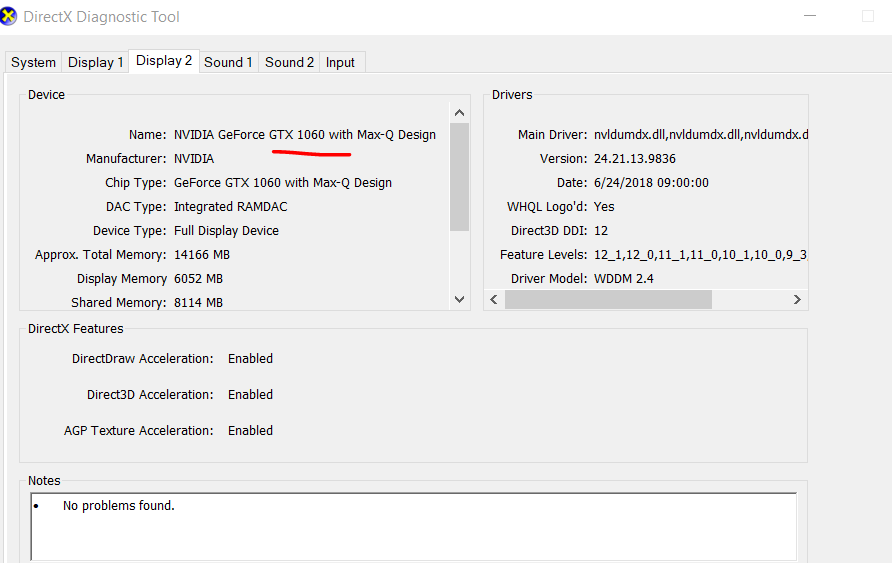Open the Display 1 tab
The height and width of the screenshot is (563, 892).
tap(96, 63)
